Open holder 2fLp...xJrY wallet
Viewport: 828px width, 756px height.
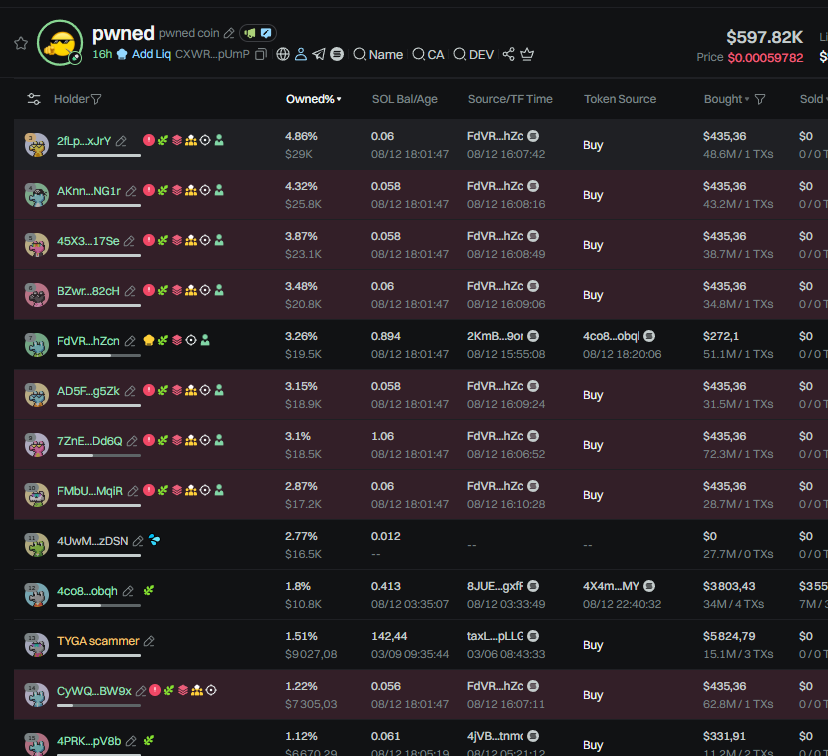(84, 141)
